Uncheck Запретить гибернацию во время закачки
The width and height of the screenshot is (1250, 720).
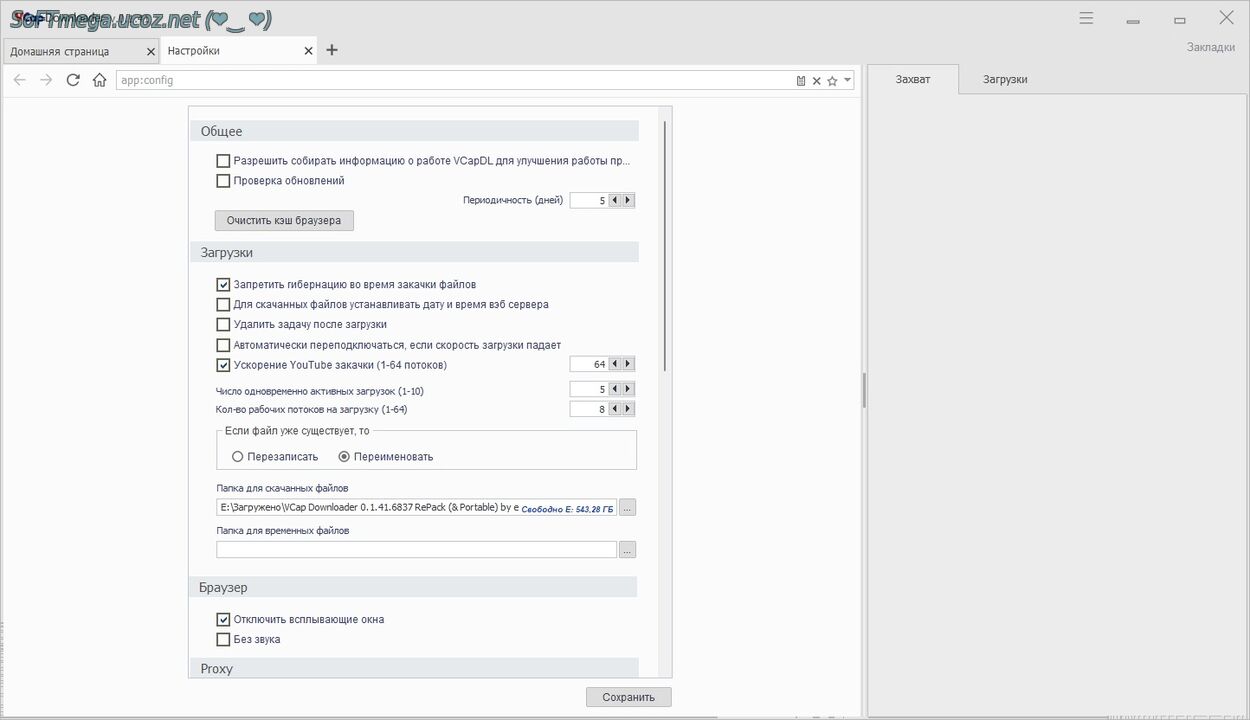[223, 285]
